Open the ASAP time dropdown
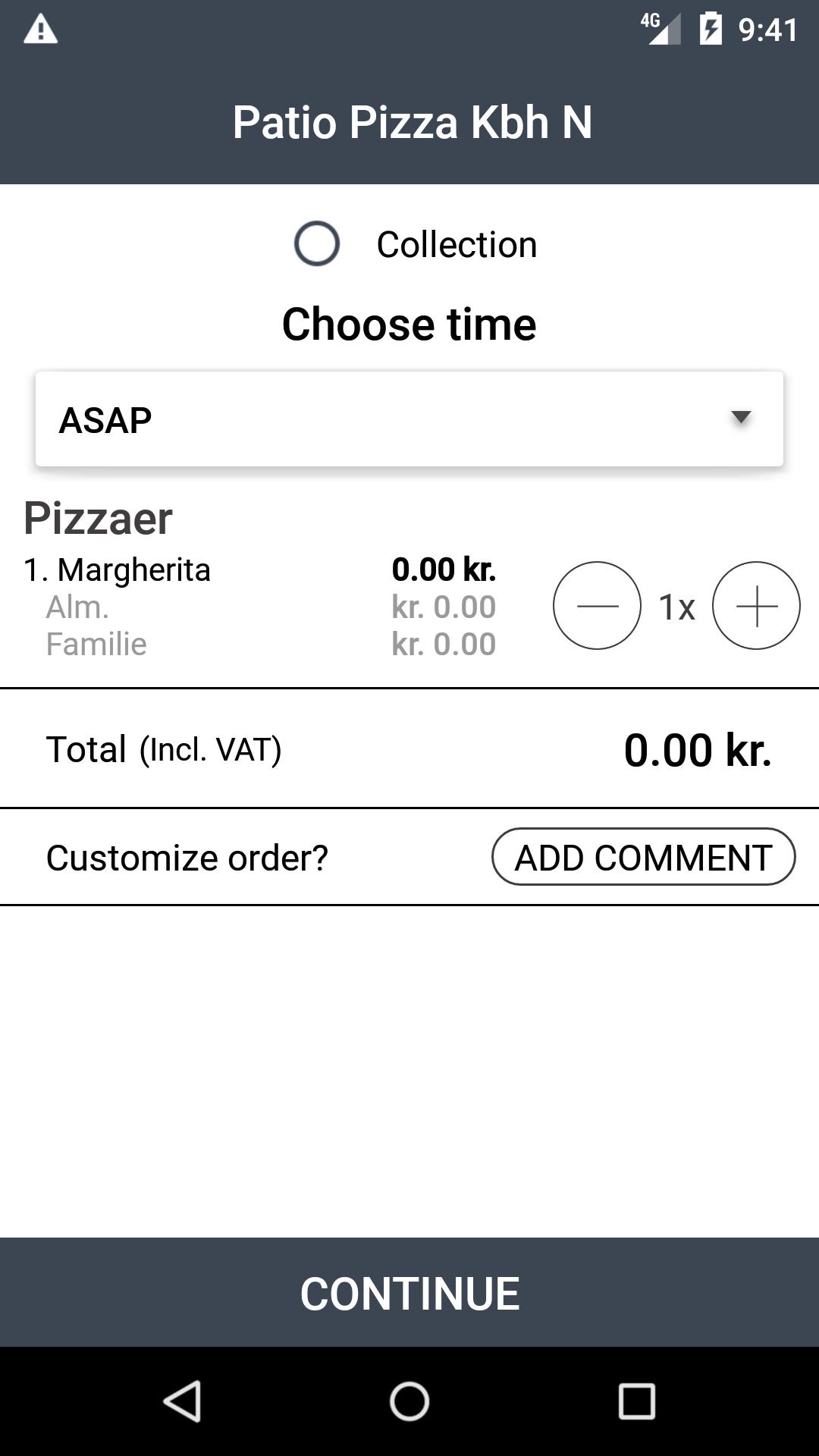The width and height of the screenshot is (819, 1456). 409,419
